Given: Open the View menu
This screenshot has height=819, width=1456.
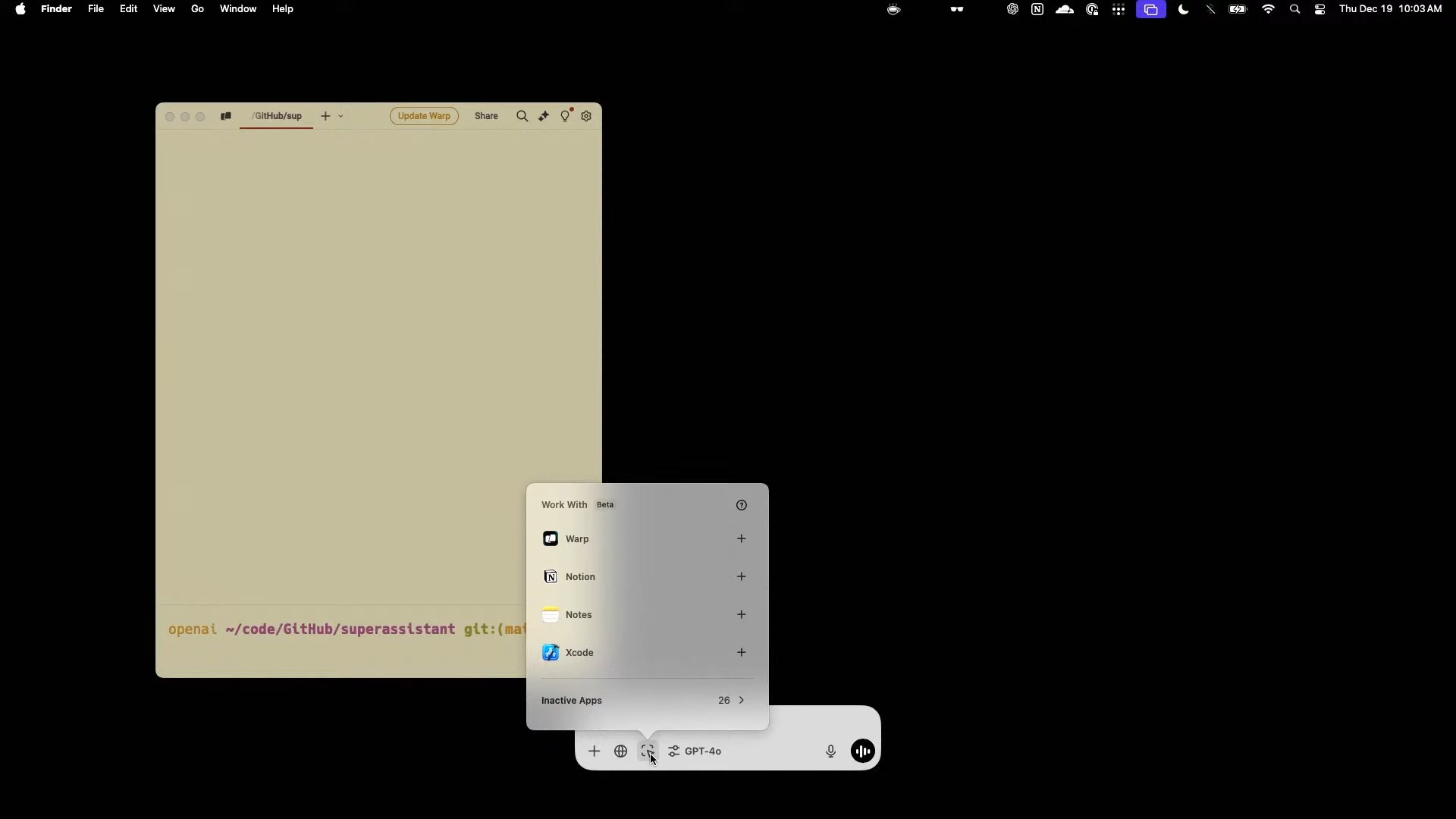Looking at the screenshot, I should 164,9.
